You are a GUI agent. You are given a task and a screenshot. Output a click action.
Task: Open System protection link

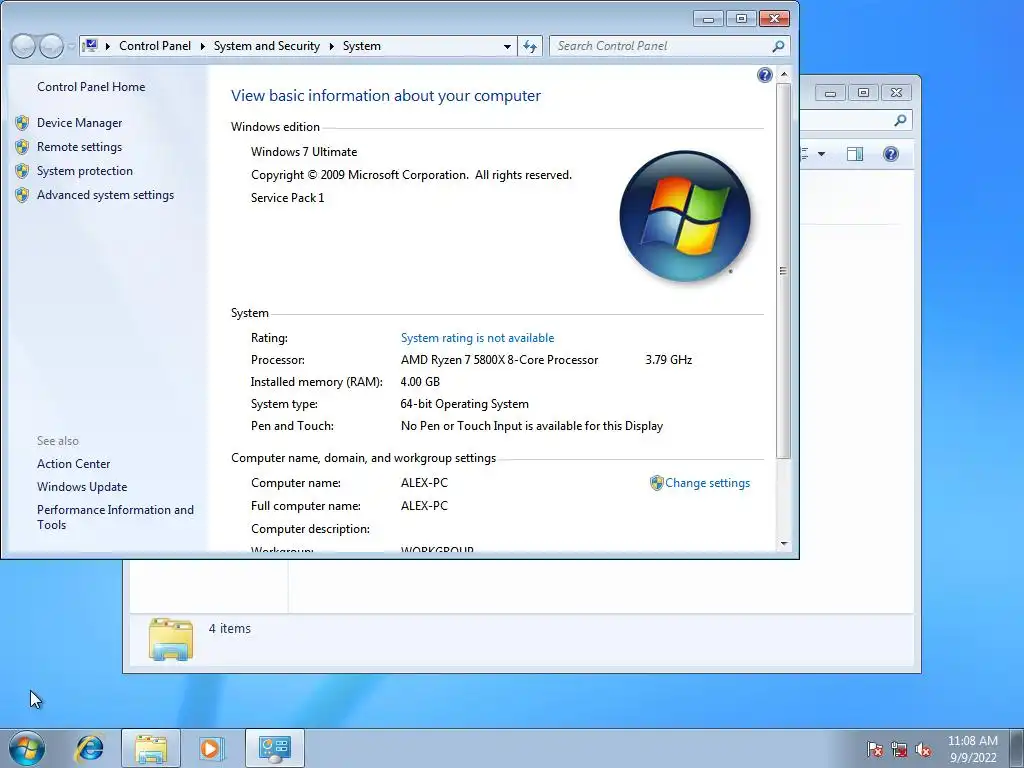(84, 171)
